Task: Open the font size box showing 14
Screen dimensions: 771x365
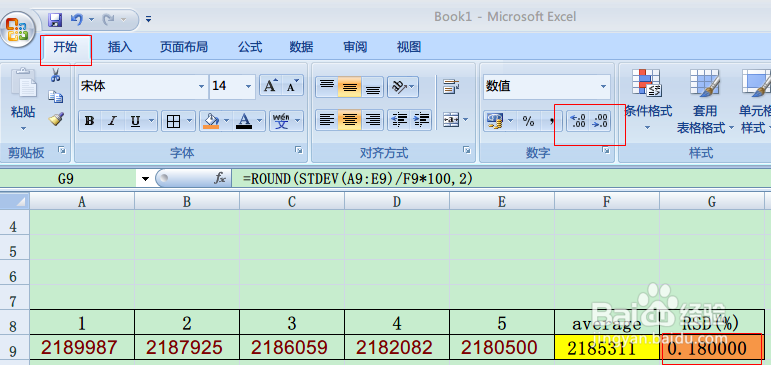Action: (232, 87)
